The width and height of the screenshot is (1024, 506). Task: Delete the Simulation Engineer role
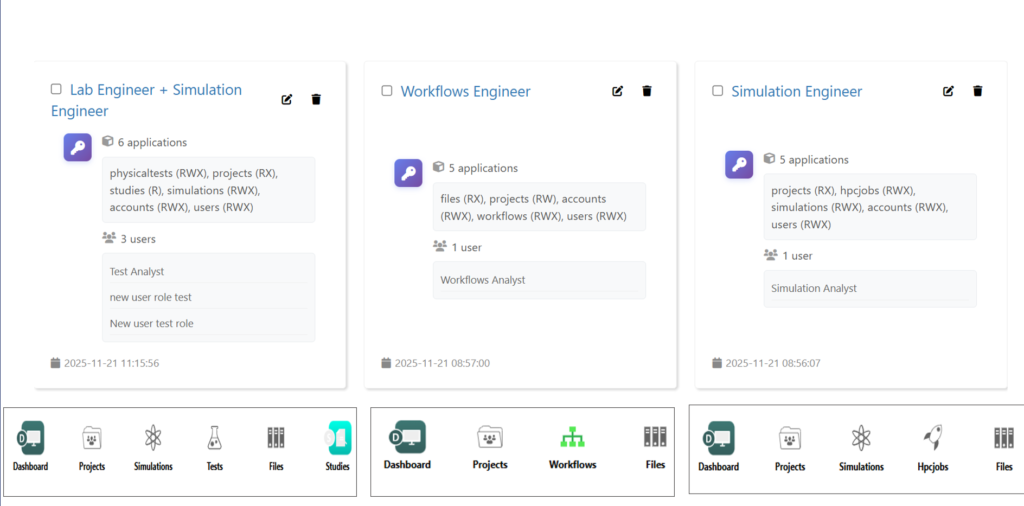coord(978,91)
